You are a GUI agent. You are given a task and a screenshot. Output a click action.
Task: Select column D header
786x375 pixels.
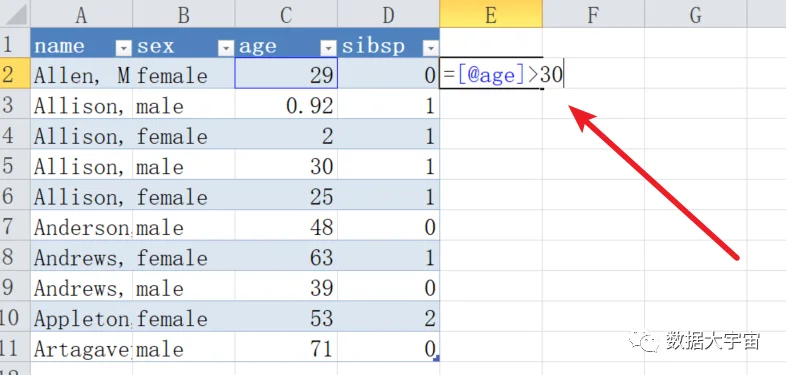point(388,14)
